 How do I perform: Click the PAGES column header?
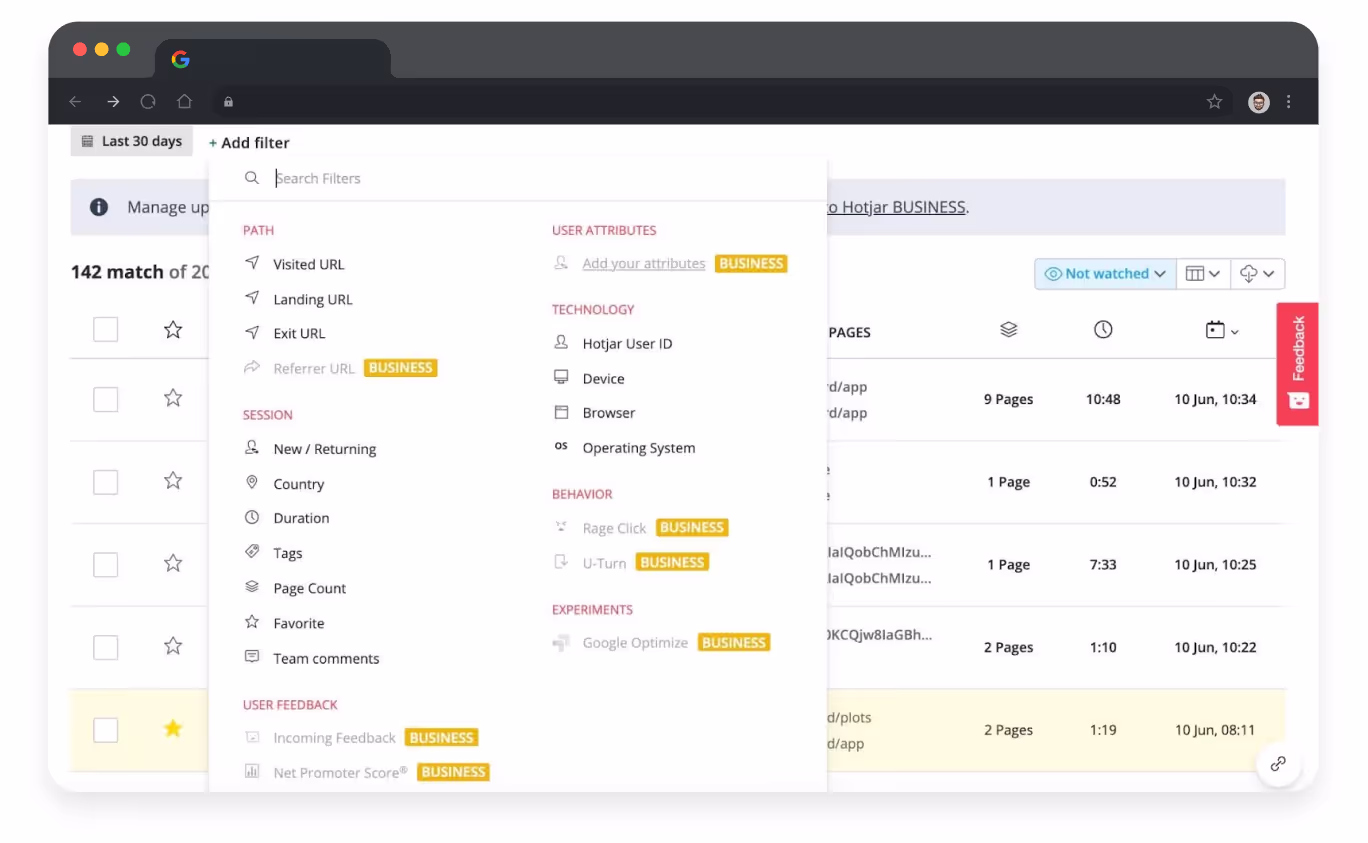849,332
